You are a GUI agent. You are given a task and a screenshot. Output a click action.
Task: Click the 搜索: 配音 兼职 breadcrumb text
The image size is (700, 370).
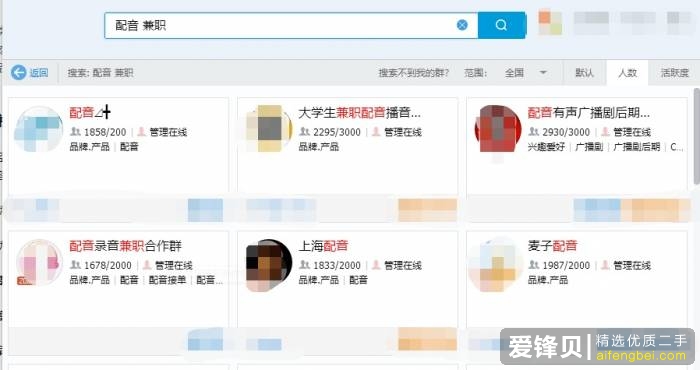click(x=100, y=73)
